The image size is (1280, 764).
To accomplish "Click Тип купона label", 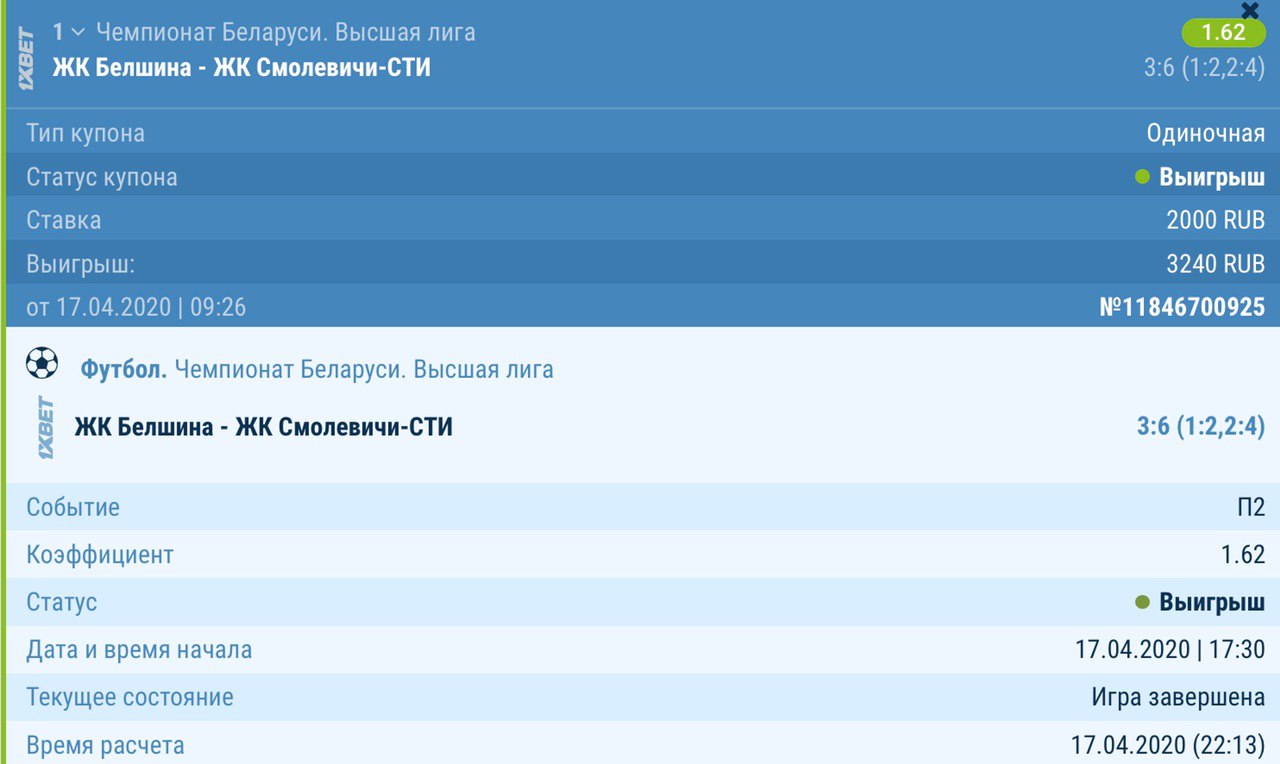I will 85,133.
